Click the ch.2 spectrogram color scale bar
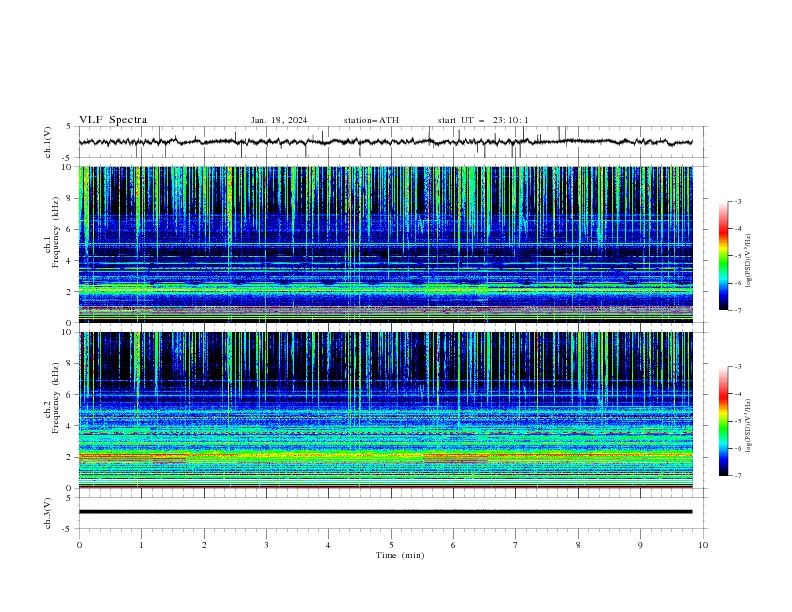This screenshot has height=612, width=792. [x=723, y=421]
